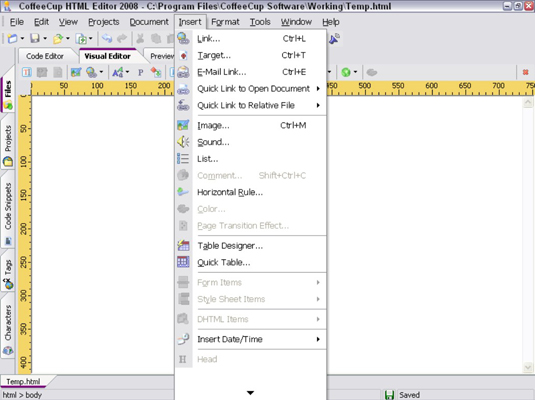Open the Projects menu

point(104,22)
